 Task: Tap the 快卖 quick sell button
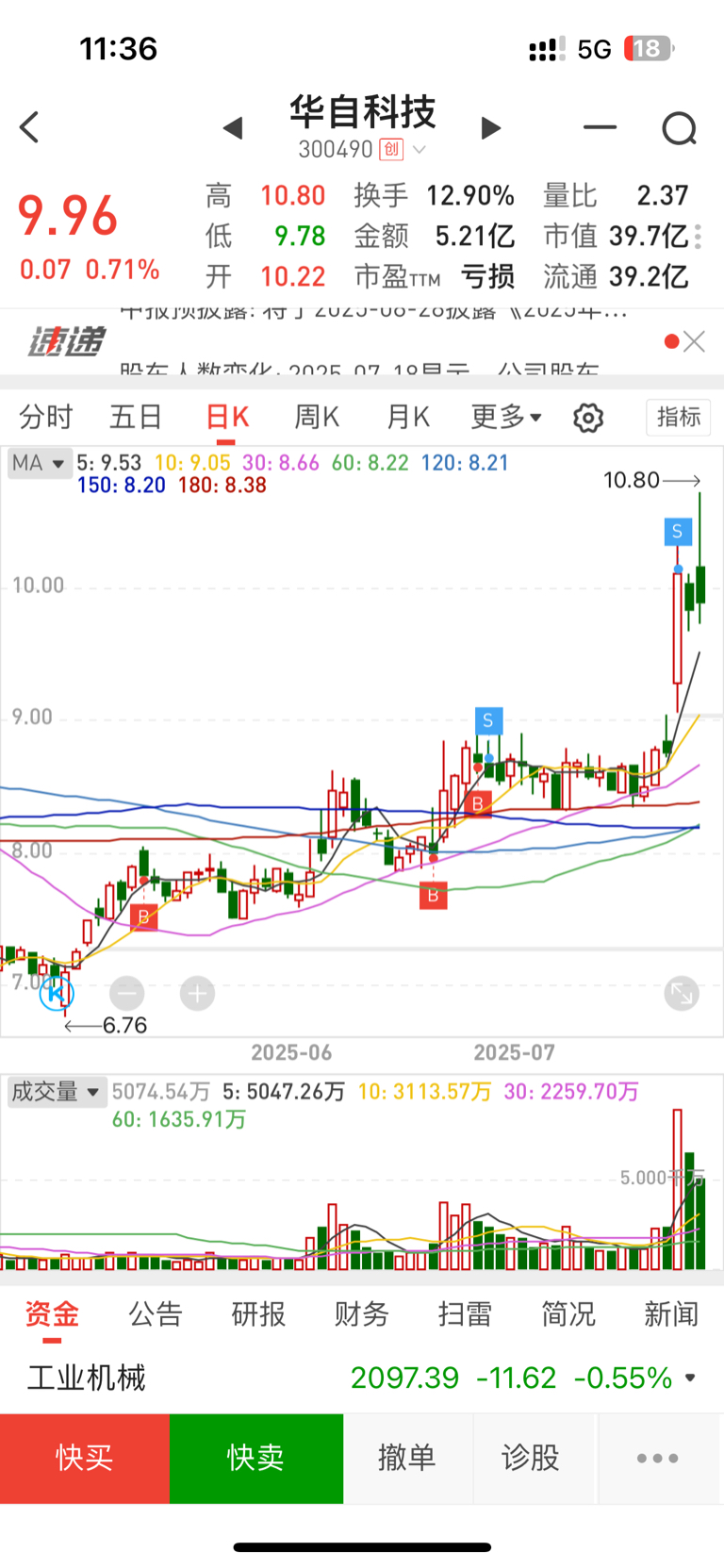(256, 1458)
